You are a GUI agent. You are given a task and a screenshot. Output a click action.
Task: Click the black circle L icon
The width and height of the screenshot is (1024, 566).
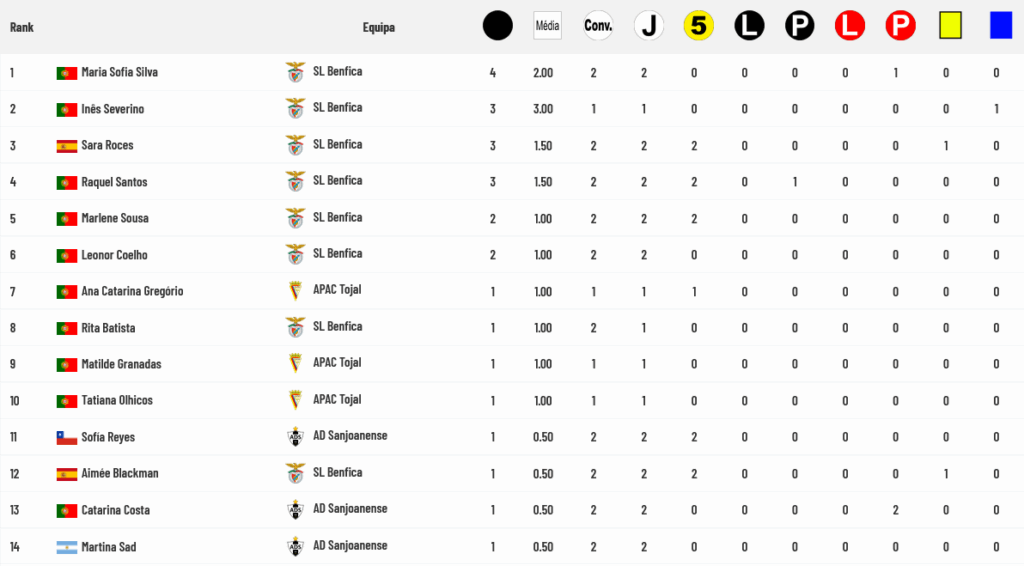749,26
